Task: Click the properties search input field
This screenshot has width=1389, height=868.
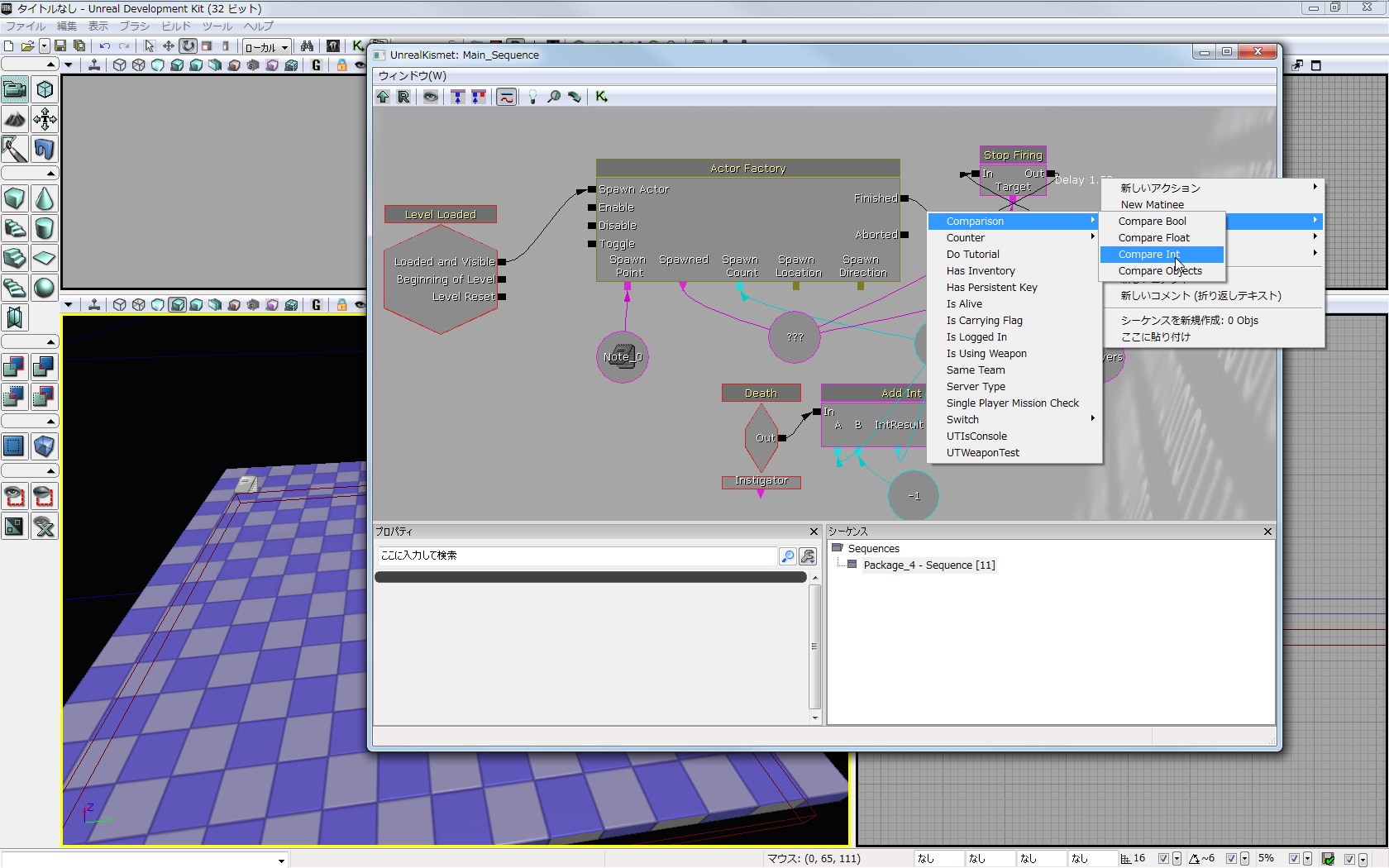Action: pos(576,556)
